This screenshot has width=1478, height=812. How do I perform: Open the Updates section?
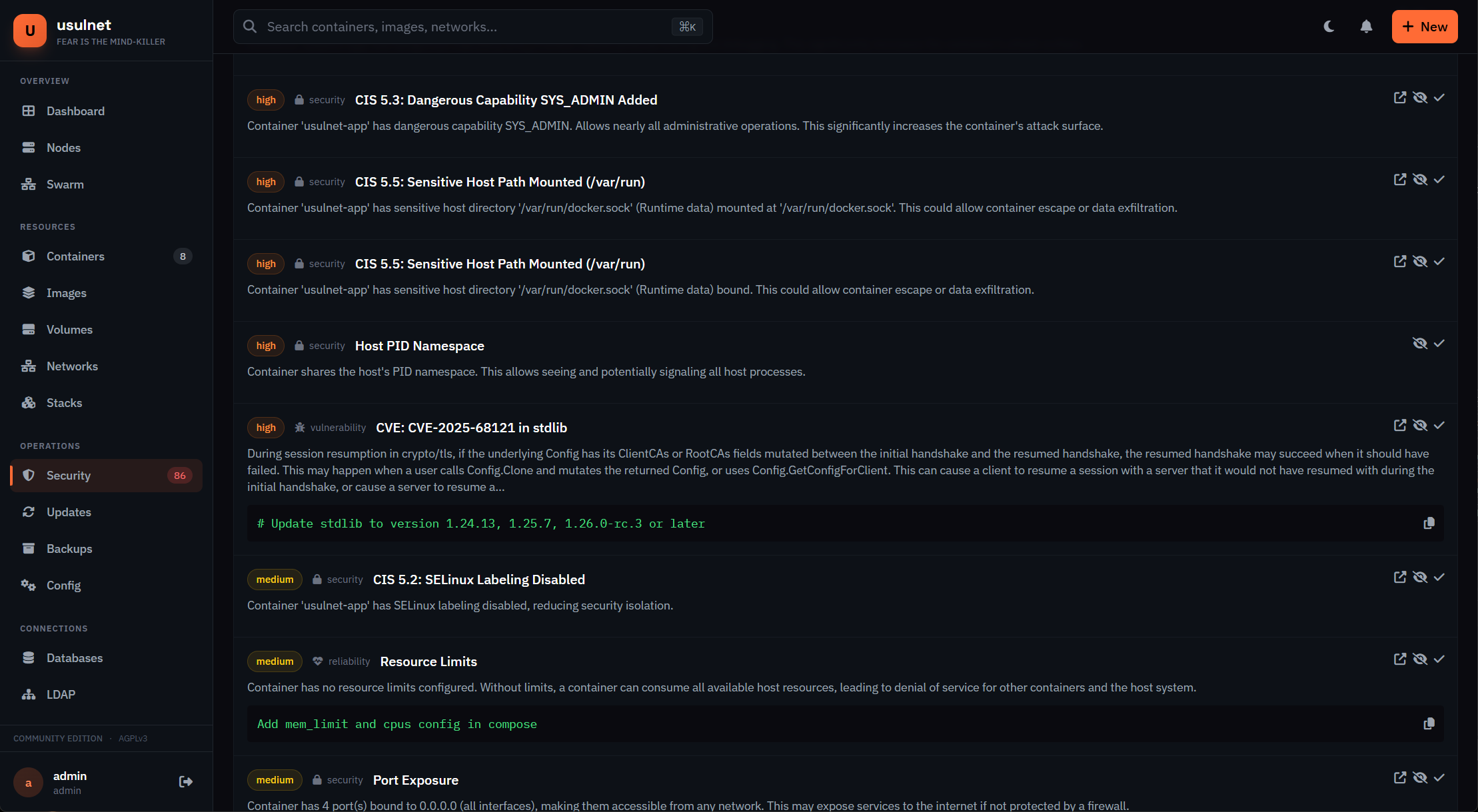pyautogui.click(x=69, y=512)
